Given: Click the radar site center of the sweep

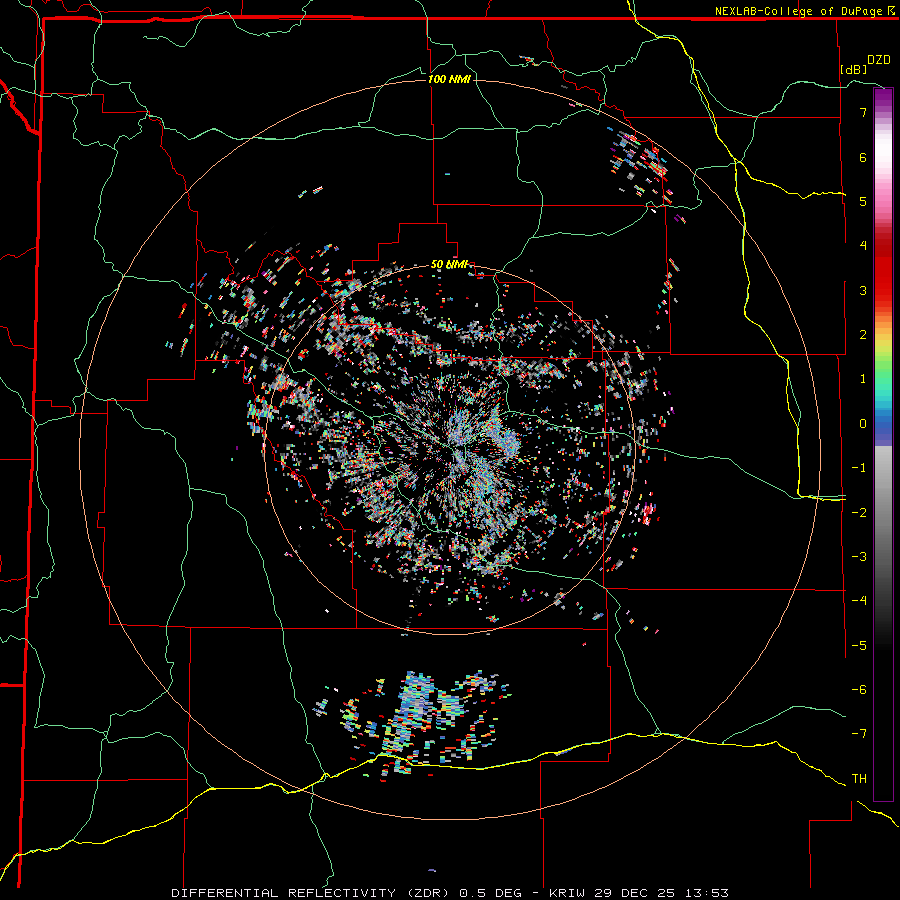Looking at the screenshot, I should coord(451,449).
